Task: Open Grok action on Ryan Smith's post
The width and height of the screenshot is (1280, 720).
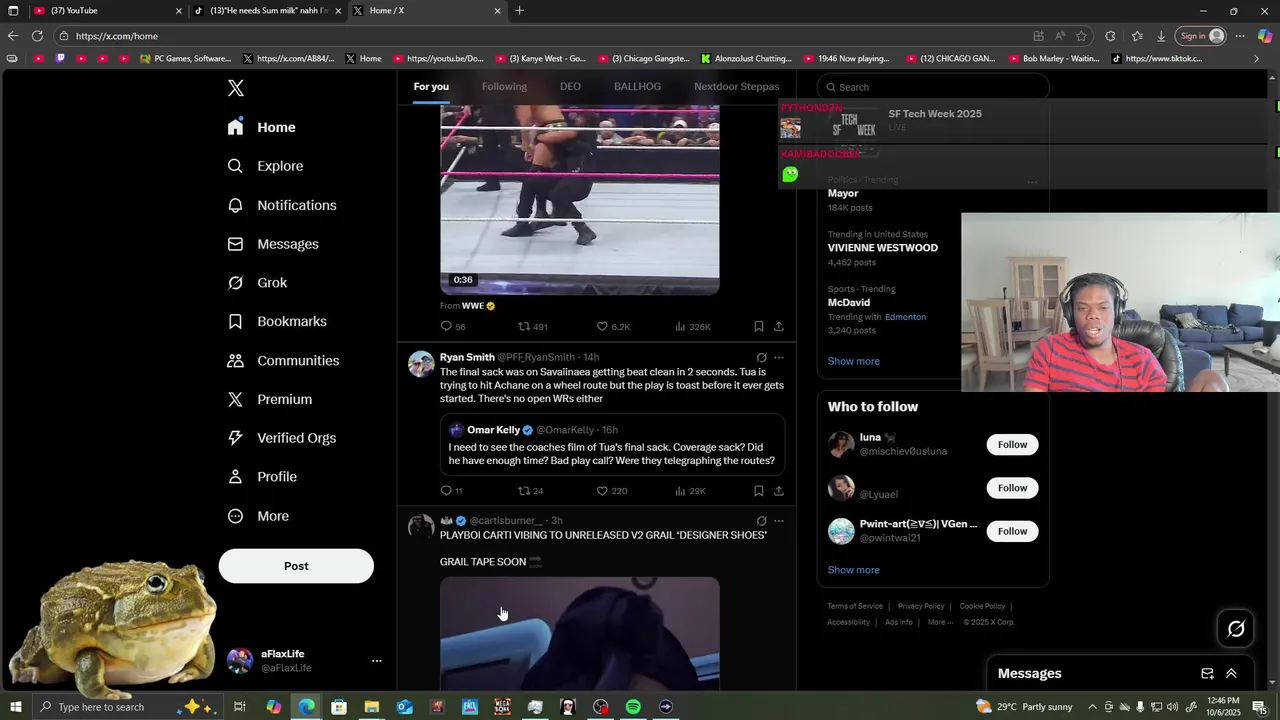Action: (761, 357)
